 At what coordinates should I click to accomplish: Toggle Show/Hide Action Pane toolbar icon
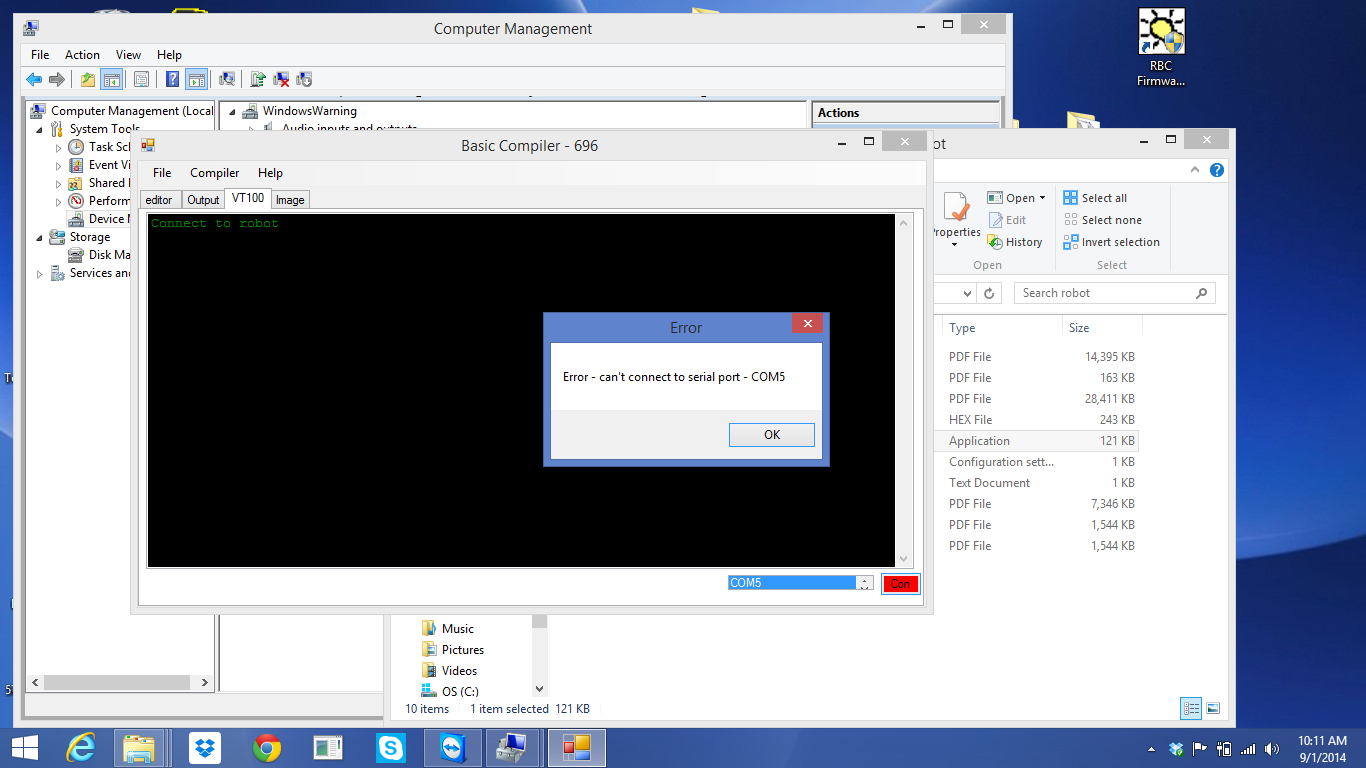[x=196, y=79]
